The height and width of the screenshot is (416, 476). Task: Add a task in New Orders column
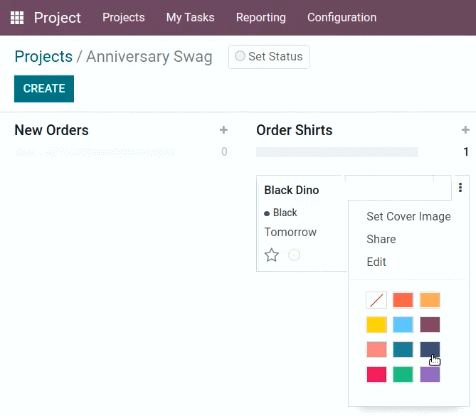224,130
